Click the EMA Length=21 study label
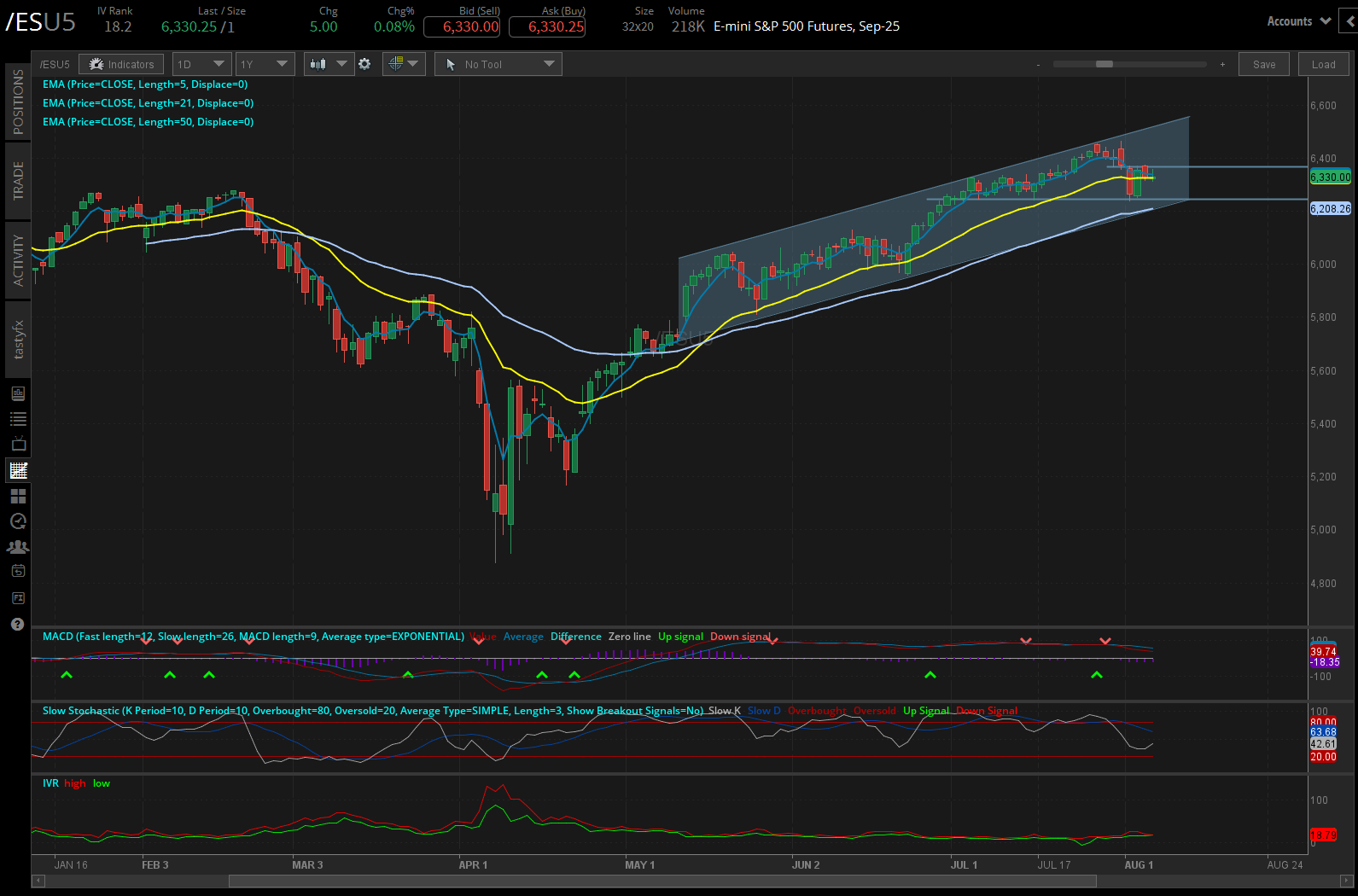Image resolution: width=1358 pixels, height=896 pixels. pyautogui.click(x=148, y=103)
